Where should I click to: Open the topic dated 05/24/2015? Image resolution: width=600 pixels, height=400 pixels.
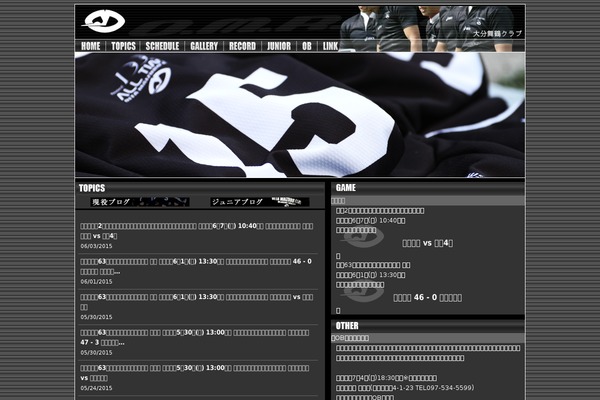pyautogui.click(x=195, y=373)
